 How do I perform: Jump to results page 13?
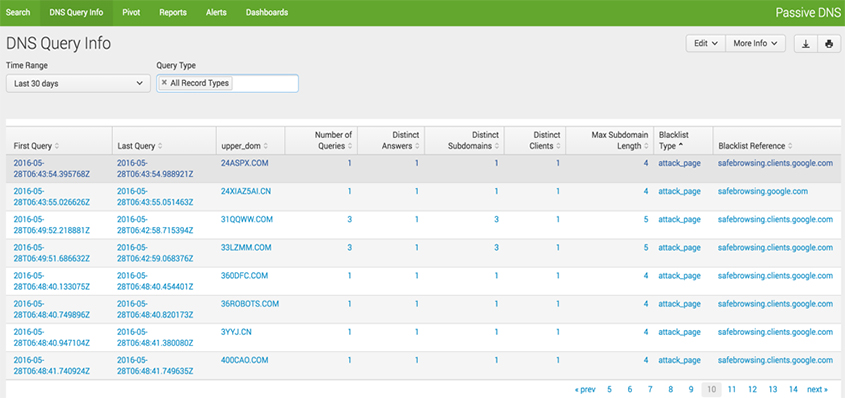point(773,389)
